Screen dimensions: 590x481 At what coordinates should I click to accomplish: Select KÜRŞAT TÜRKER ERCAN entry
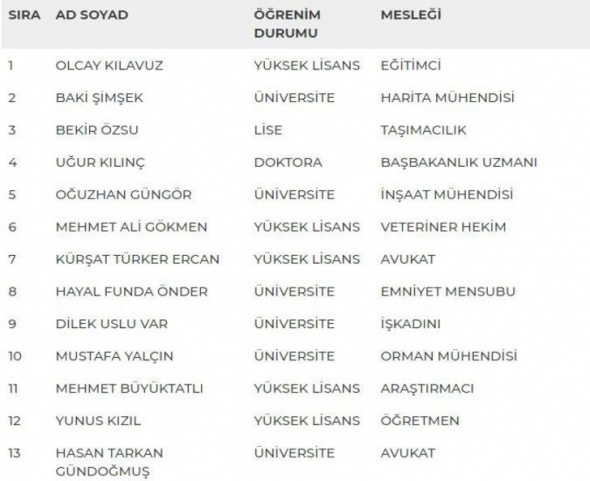[137, 259]
